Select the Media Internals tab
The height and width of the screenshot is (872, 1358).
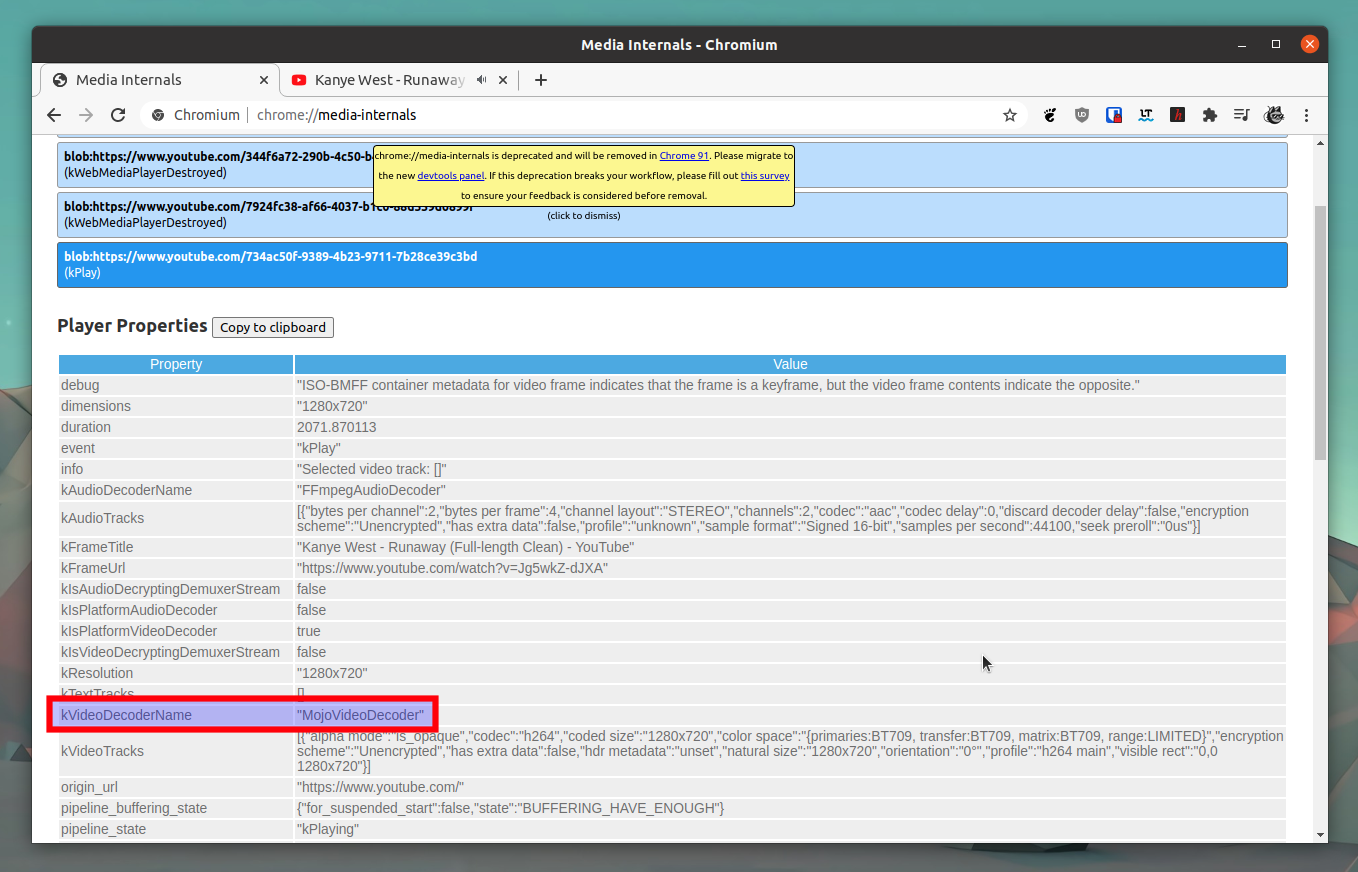tap(130, 79)
